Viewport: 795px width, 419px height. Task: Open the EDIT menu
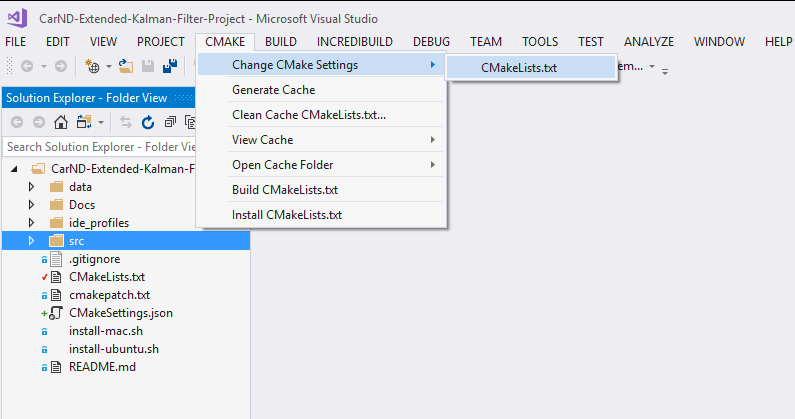coord(58,42)
